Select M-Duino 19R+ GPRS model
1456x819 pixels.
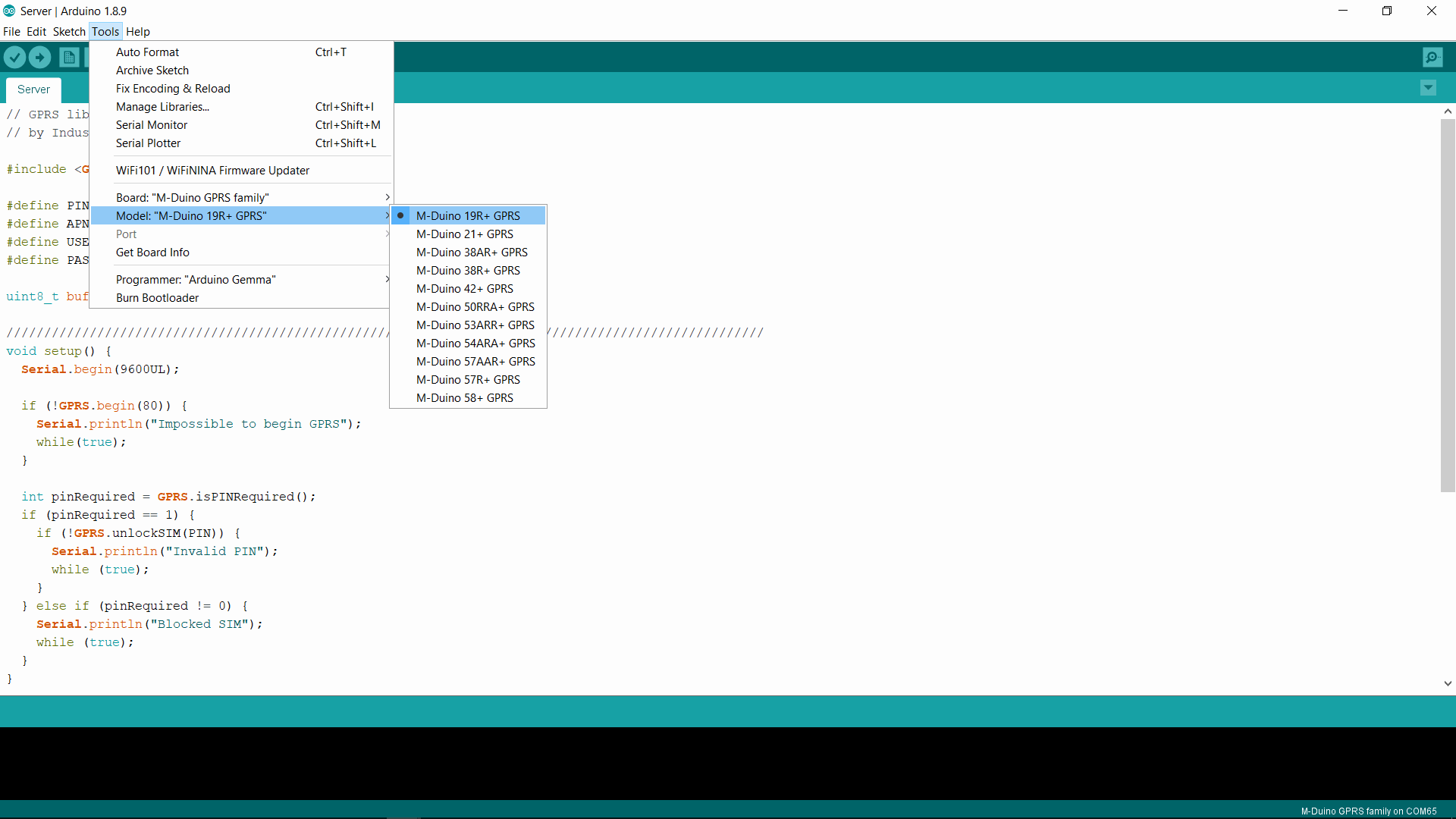tap(467, 215)
